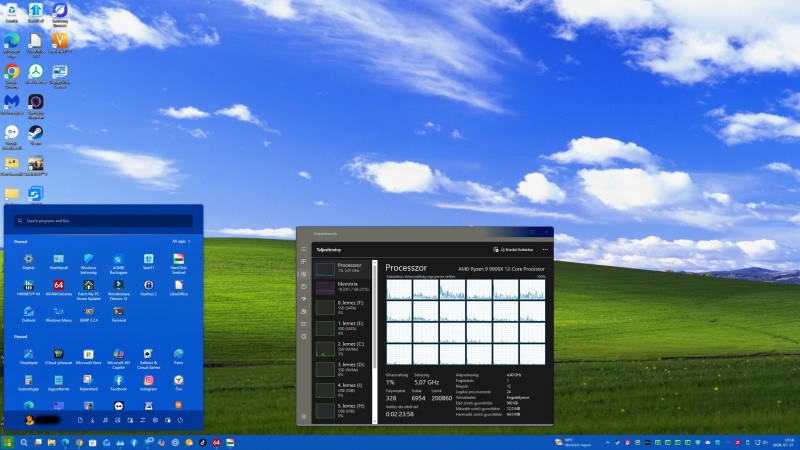Screen dimensions: 800x450
Task: Expand Task Manager hamburger navigation menu
Action: [x=304, y=249]
